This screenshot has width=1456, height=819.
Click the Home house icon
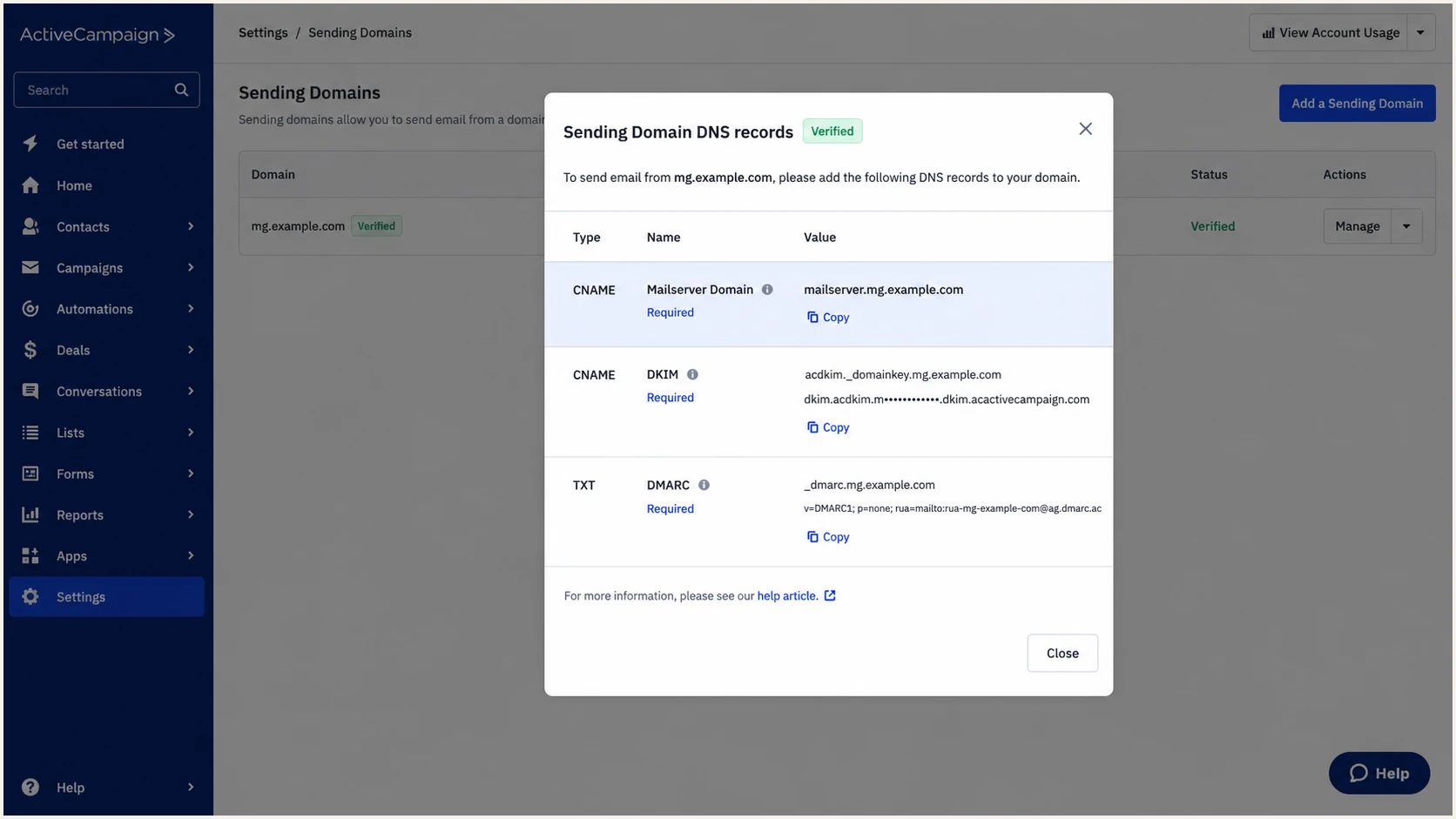click(30, 185)
